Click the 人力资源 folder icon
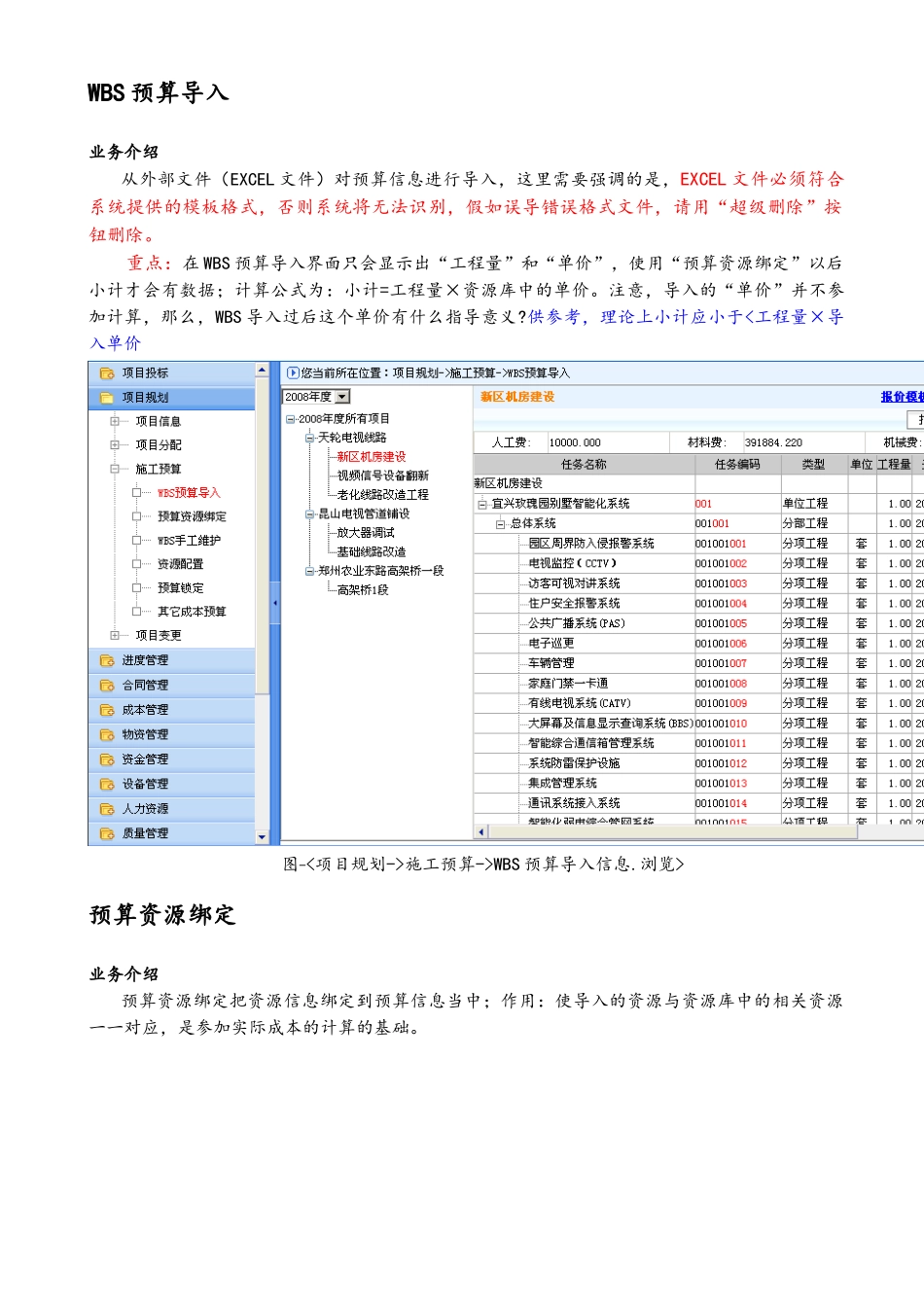Screen dimensions: 924x1307 pyautogui.click(x=107, y=809)
